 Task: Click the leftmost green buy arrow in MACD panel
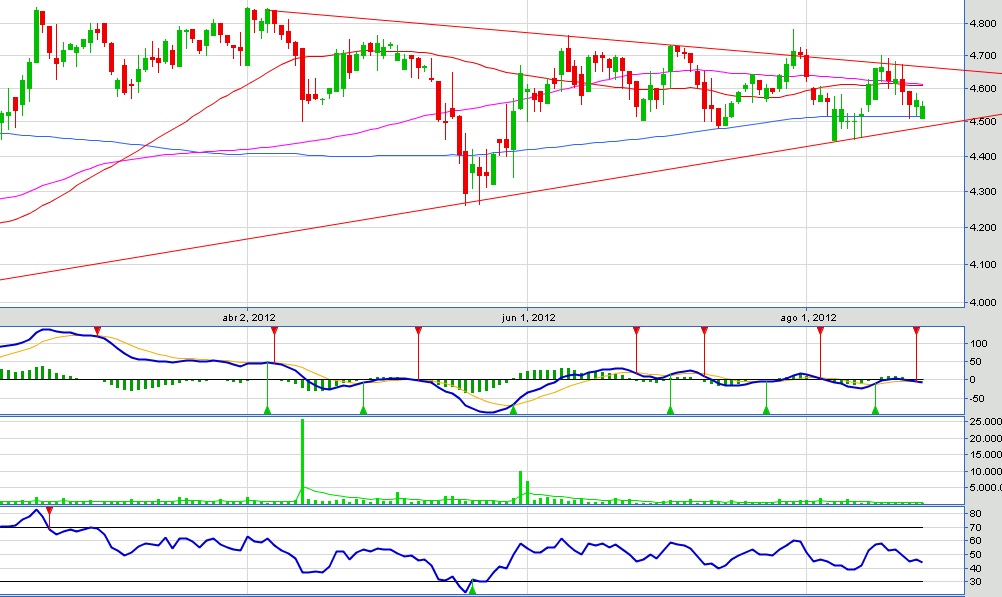click(267, 409)
